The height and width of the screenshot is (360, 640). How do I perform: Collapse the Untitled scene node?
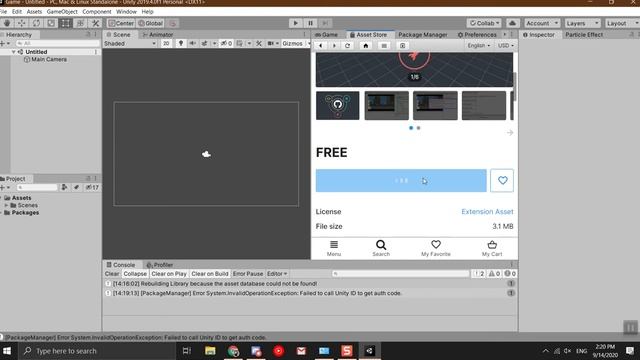[13, 52]
